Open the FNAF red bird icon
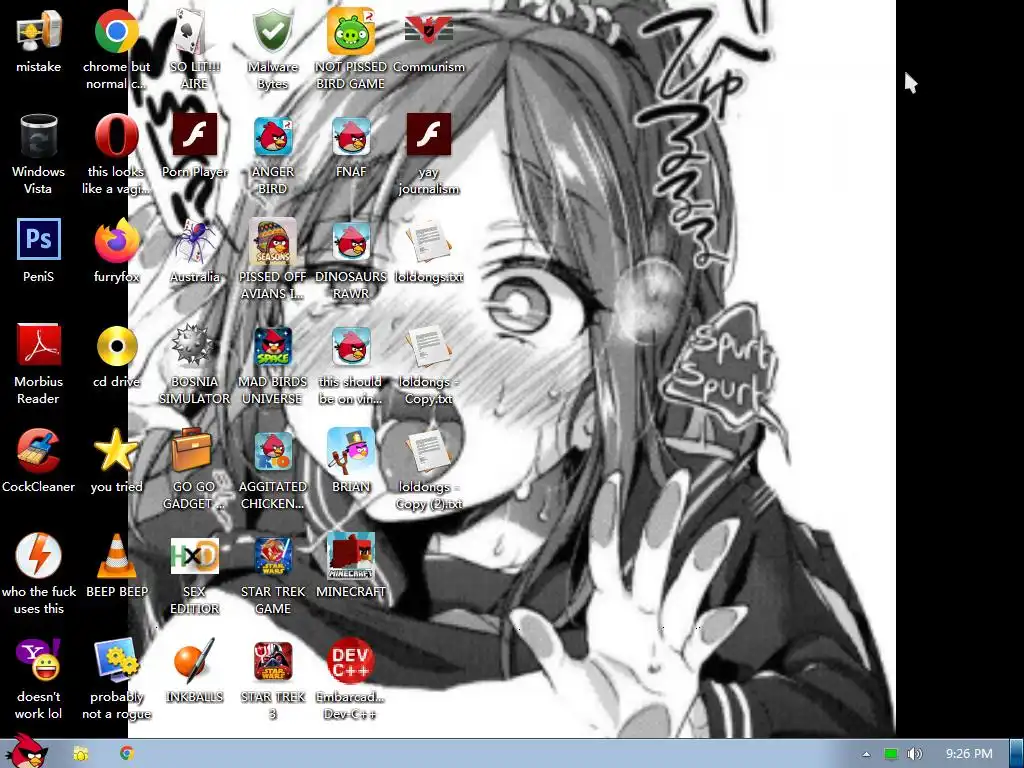Viewport: 1024px width, 768px height. coord(351,136)
